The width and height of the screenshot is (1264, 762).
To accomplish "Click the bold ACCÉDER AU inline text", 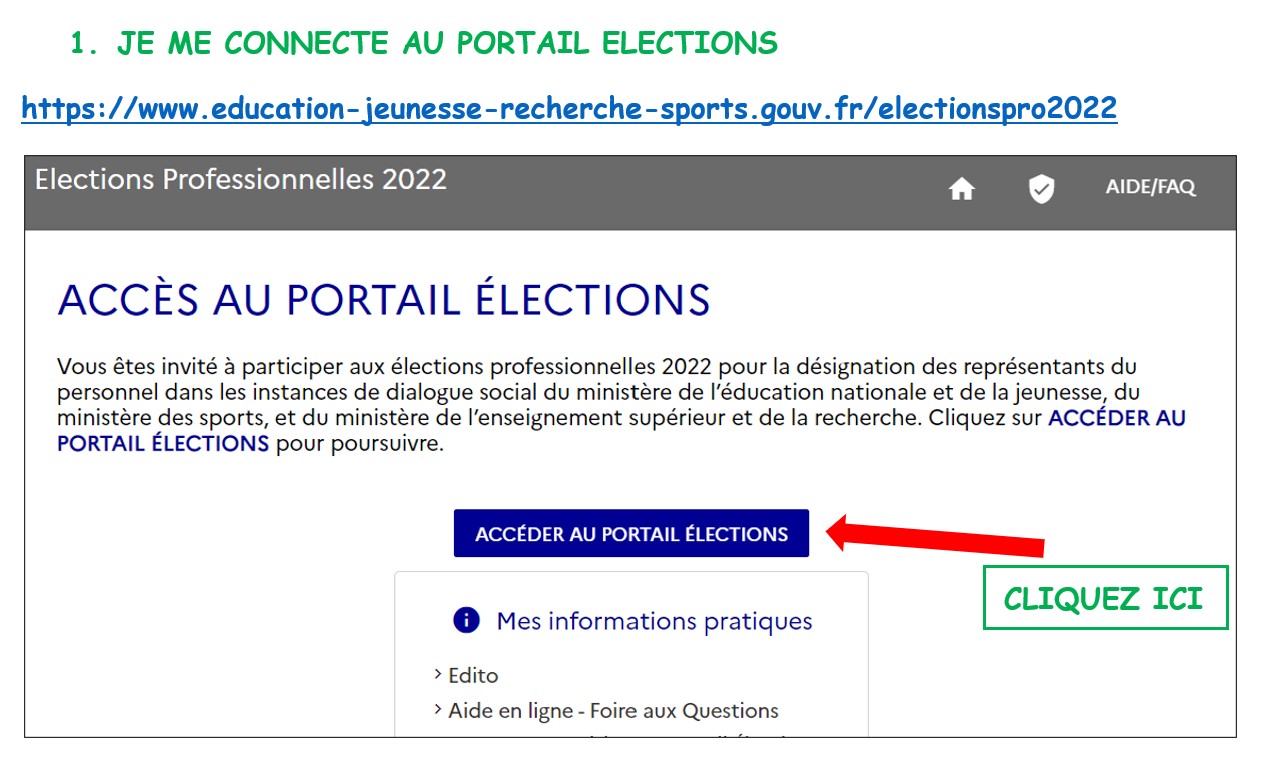I will (1116, 418).
